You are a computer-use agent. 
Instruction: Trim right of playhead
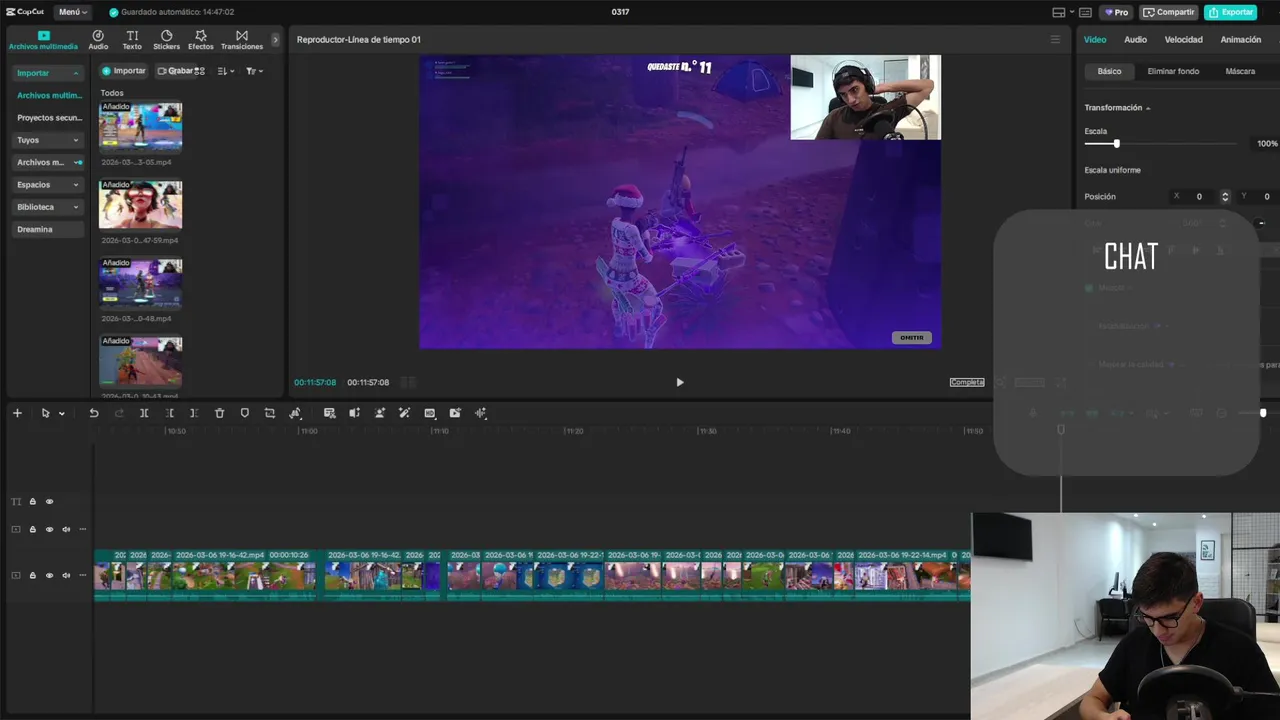pos(194,413)
